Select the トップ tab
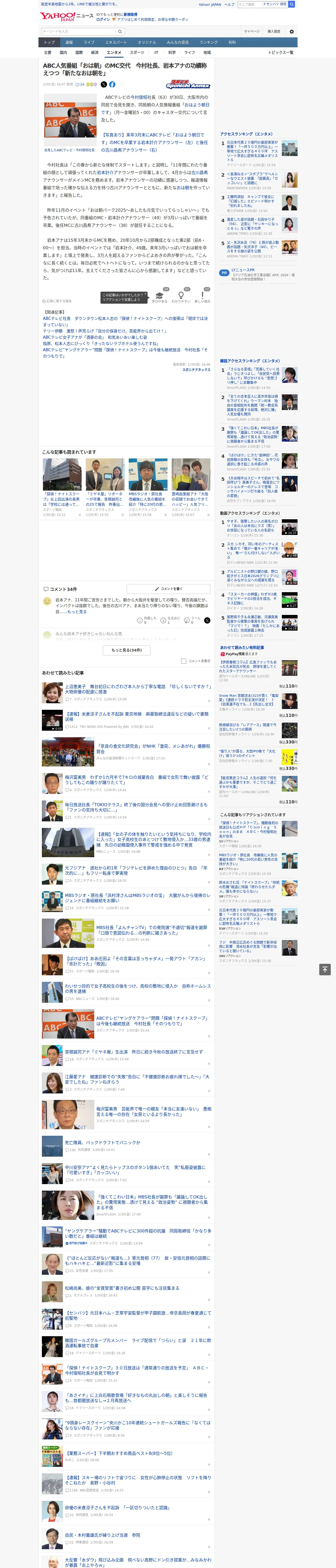336x1568 pixels. tap(49, 43)
